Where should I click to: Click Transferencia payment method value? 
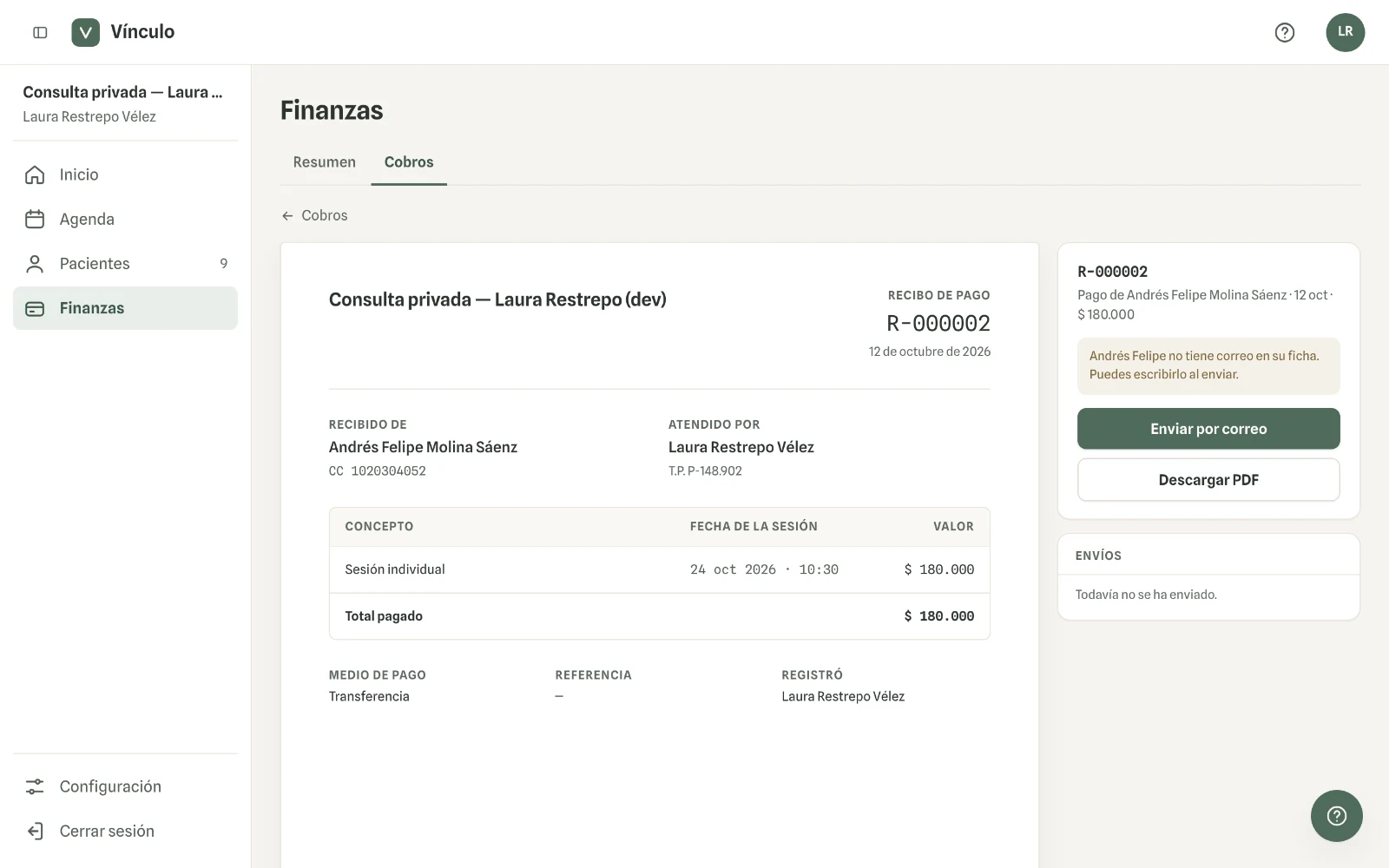[369, 696]
